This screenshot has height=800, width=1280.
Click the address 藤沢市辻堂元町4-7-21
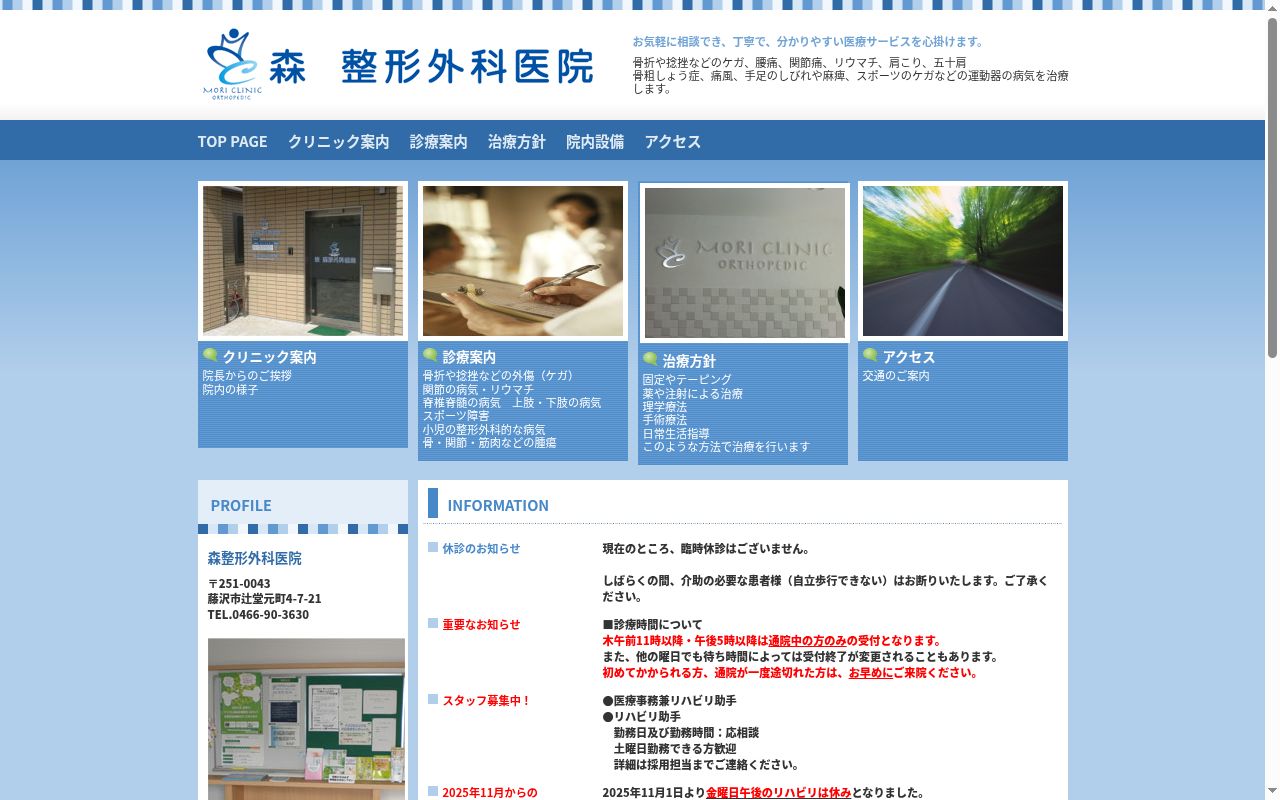click(265, 598)
